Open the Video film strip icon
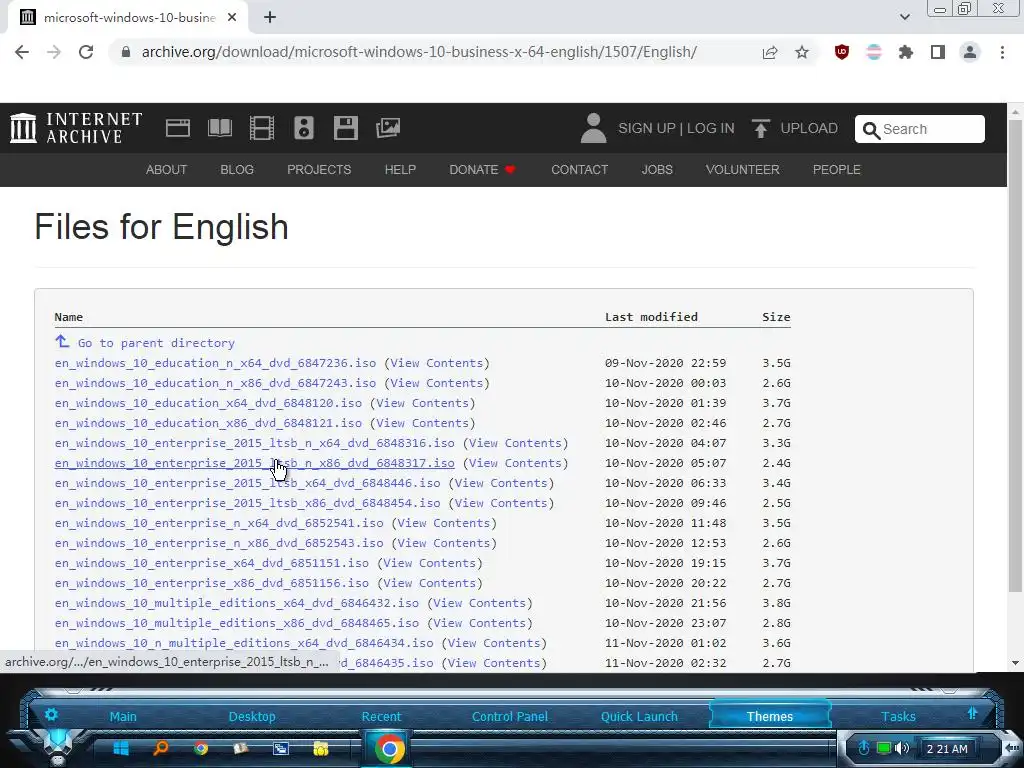1024x768 pixels. tap(262, 128)
